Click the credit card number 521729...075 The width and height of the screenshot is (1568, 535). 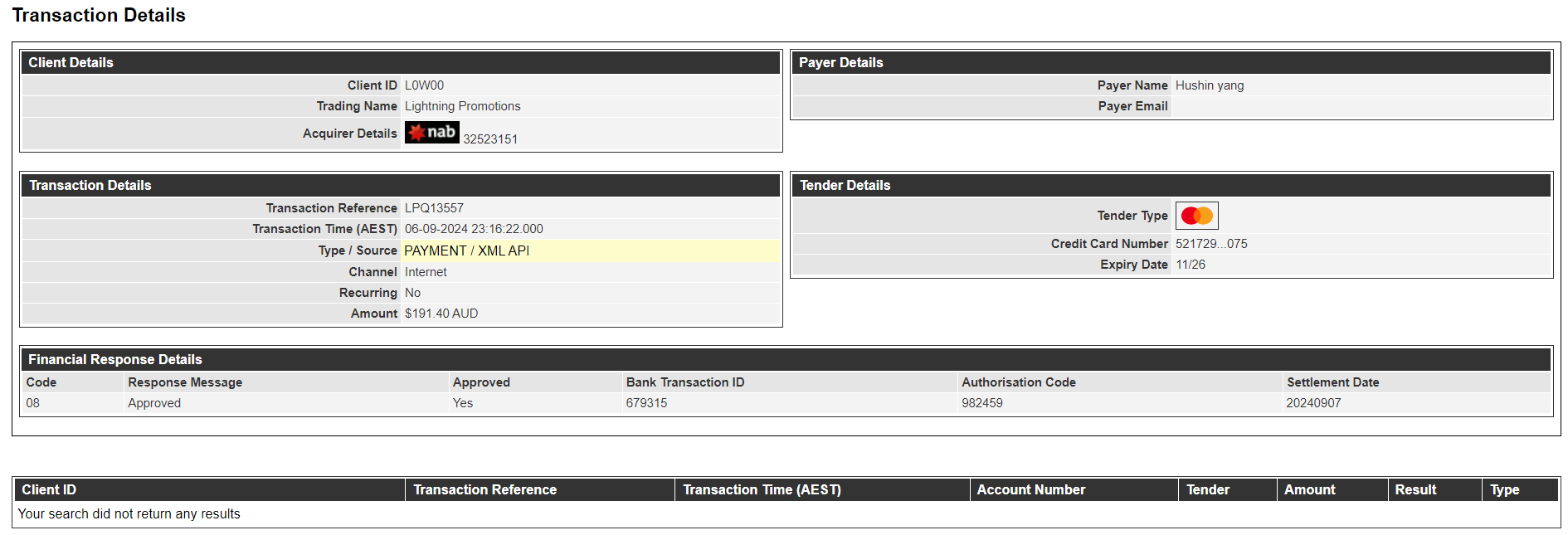tap(1211, 244)
